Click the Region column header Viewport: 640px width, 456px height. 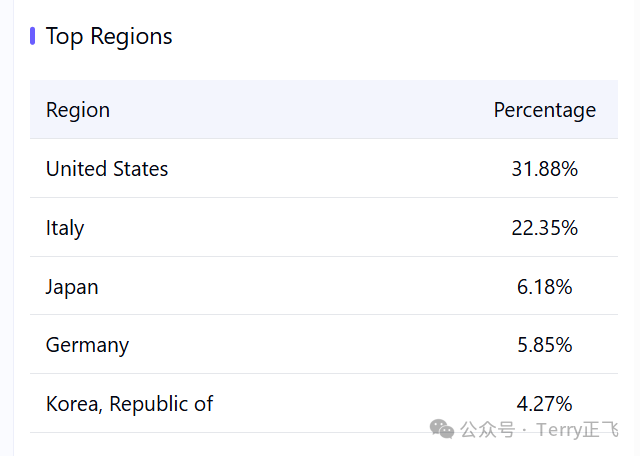78,110
